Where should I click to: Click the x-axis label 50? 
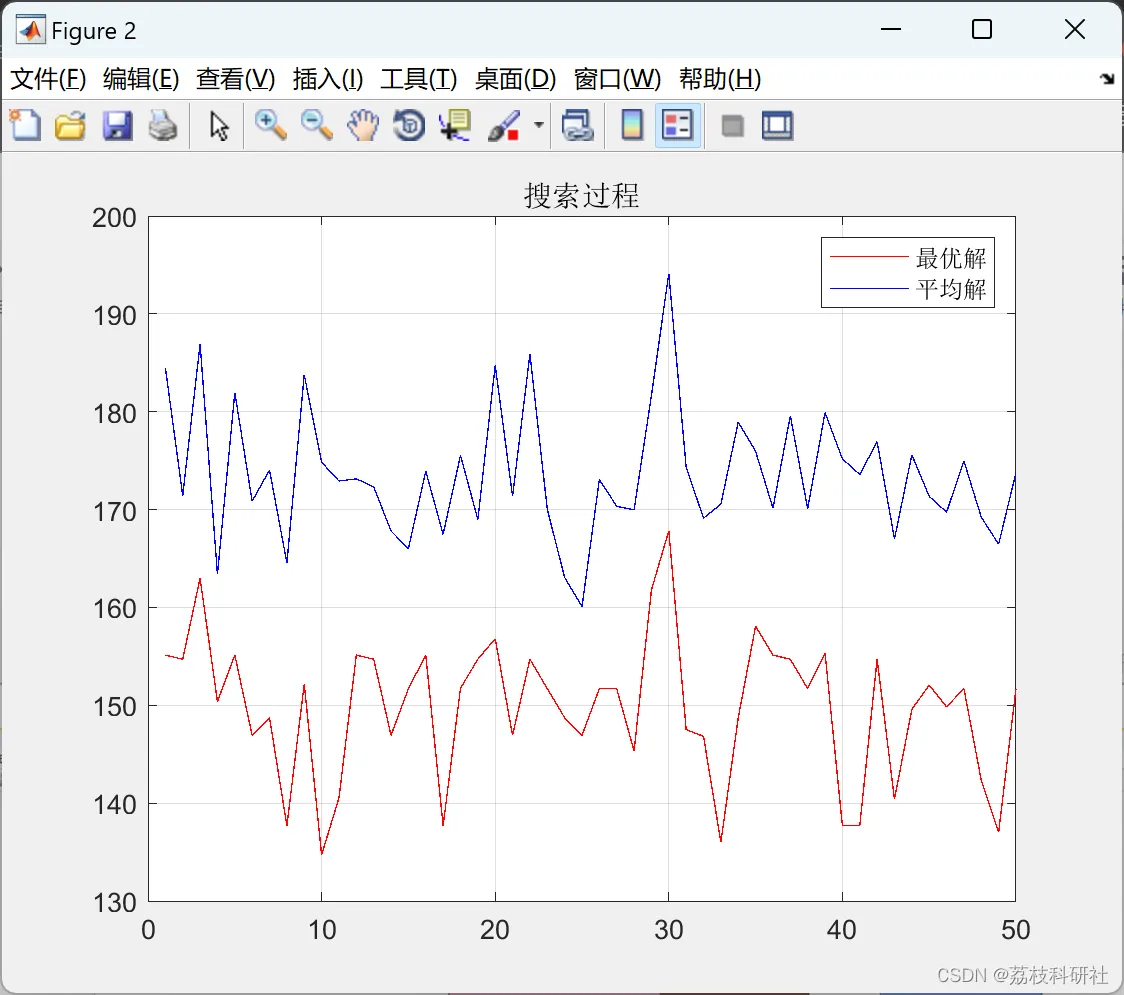(1015, 930)
